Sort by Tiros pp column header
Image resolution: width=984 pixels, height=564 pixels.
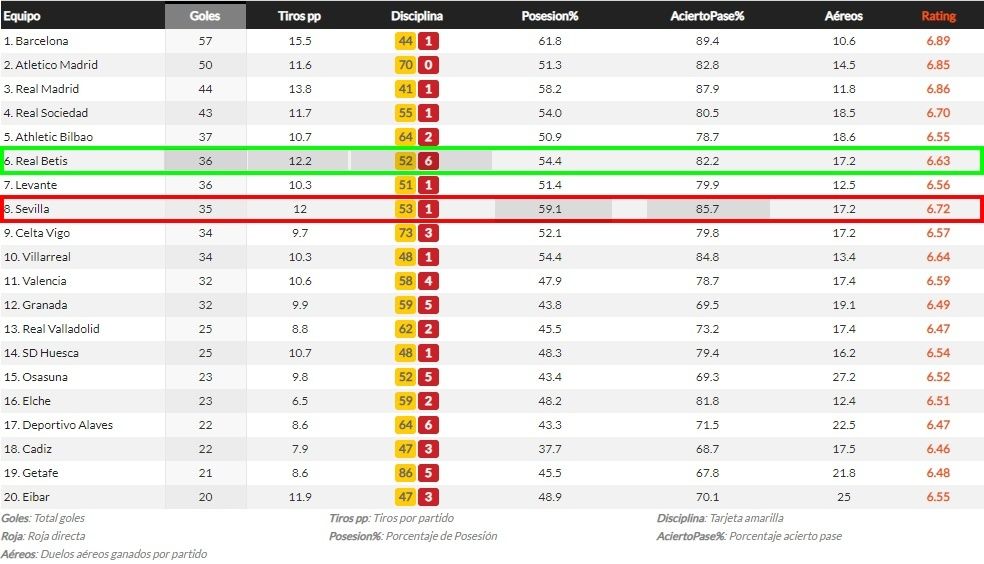coord(299,16)
